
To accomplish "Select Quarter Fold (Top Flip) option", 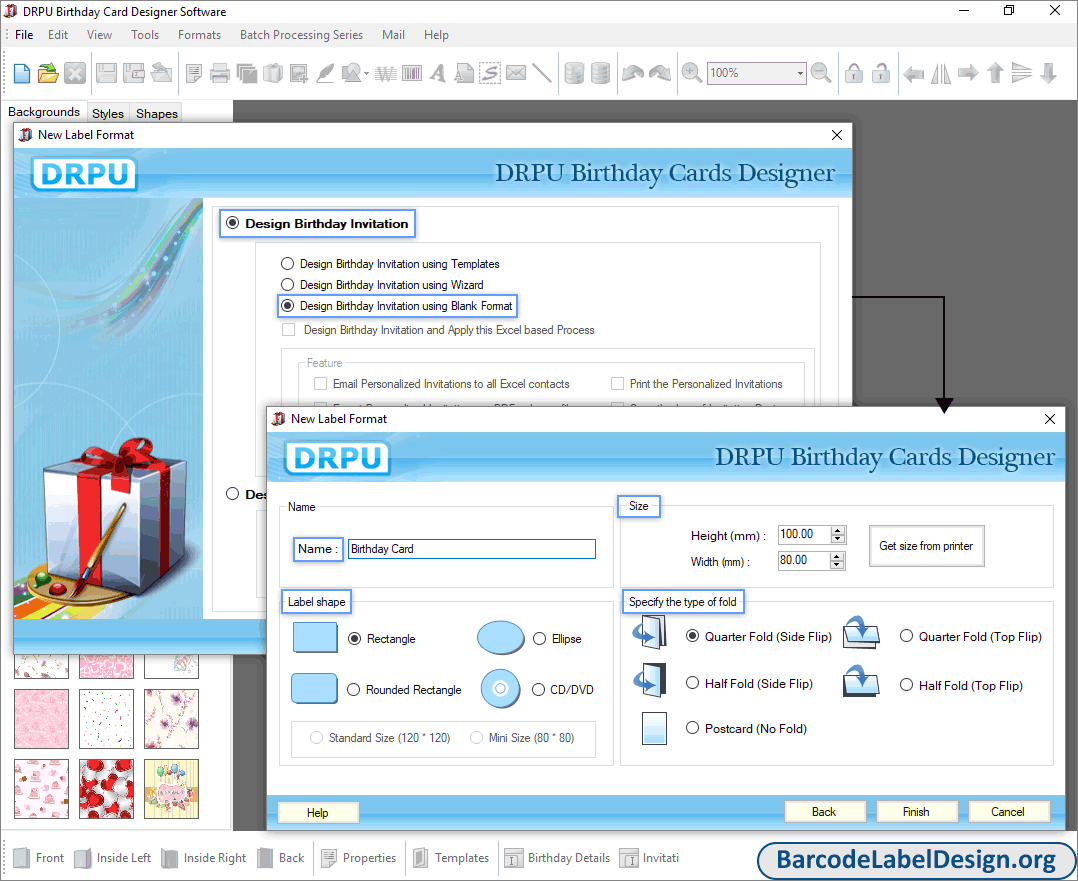I will (x=907, y=636).
